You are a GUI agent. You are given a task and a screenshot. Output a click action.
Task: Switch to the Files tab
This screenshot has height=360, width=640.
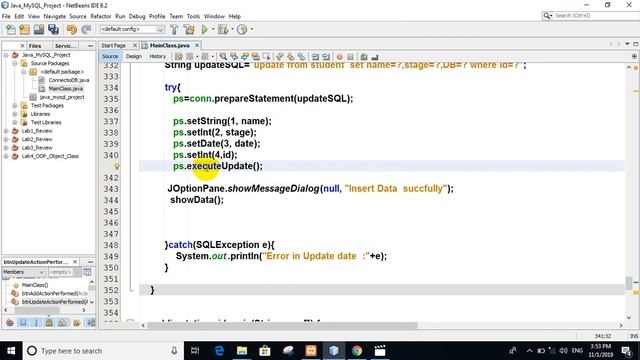(x=35, y=46)
